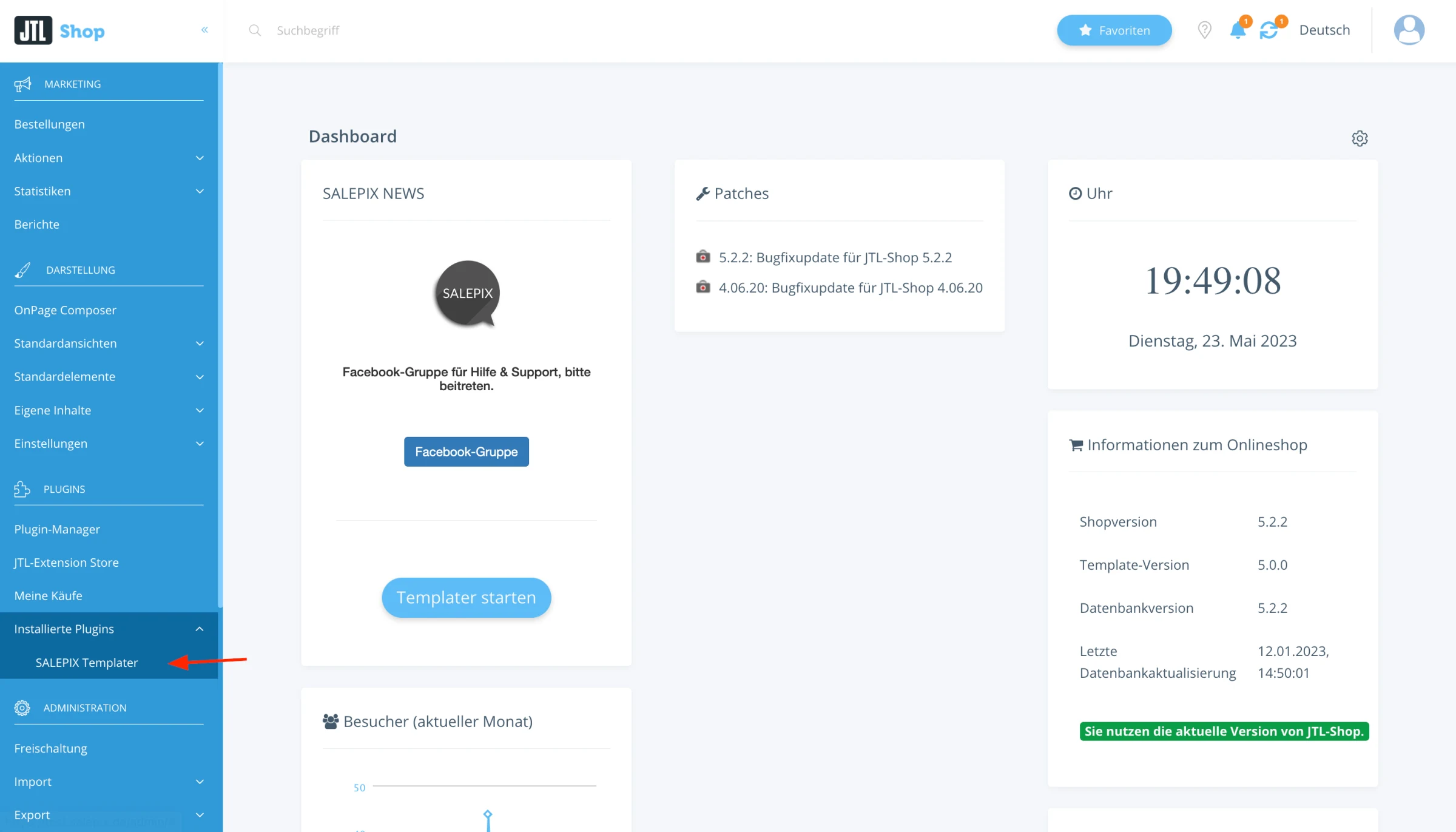
Task: Expand the Export chevron
Action: pyautogui.click(x=200, y=815)
